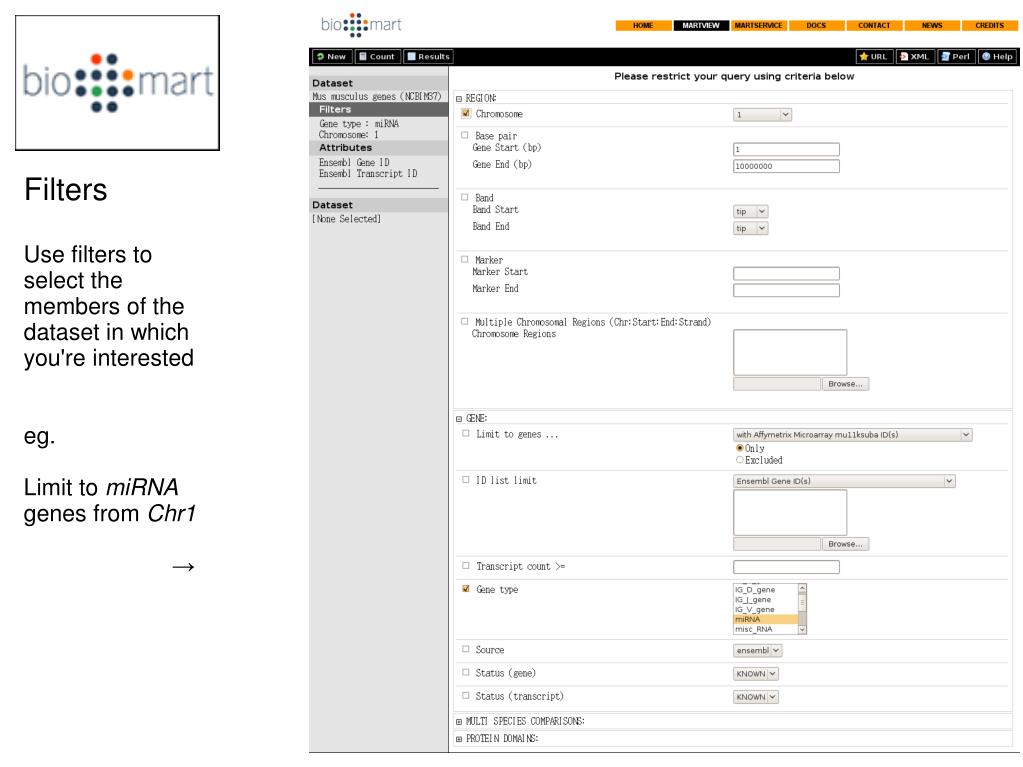Click the Count button in toolbar
The image size is (1023, 767).
pos(377,57)
